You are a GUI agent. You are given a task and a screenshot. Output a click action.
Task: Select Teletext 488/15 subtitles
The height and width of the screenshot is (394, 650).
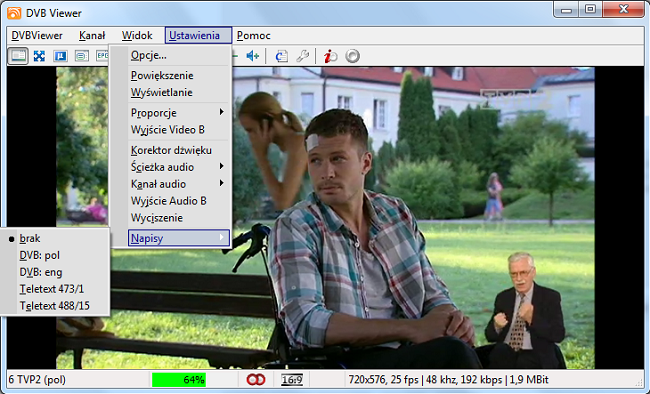click(x=55, y=306)
